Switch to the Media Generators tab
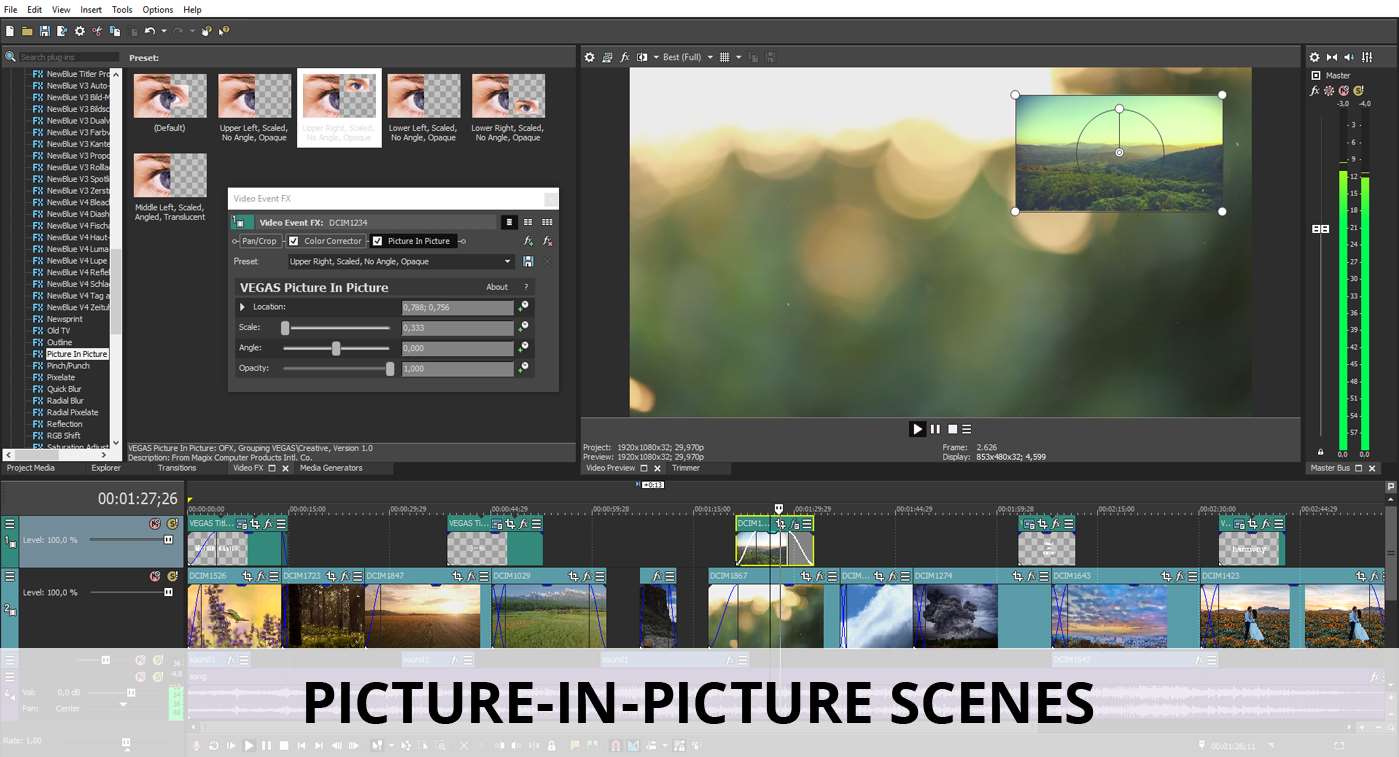This screenshot has width=1399, height=757. tap(331, 468)
